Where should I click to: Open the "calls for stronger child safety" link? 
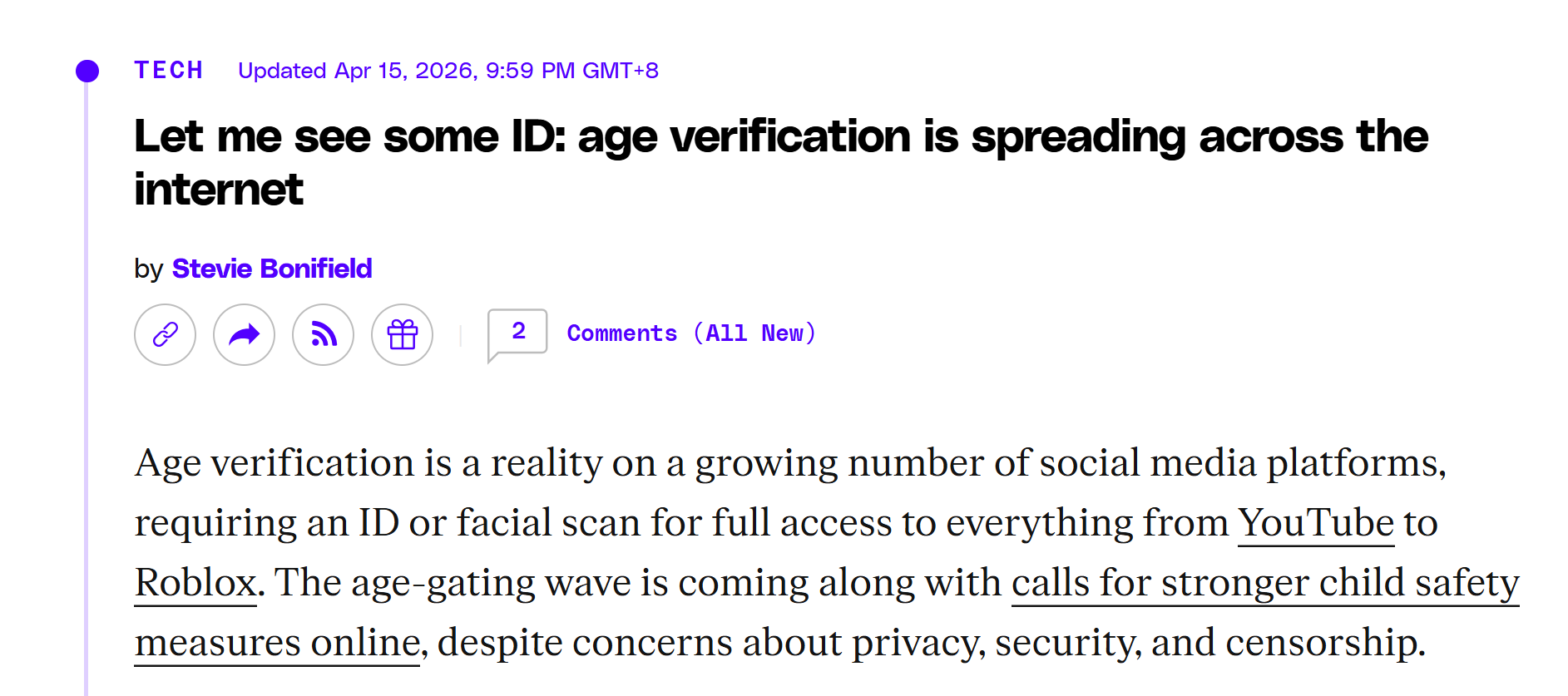1264,583
